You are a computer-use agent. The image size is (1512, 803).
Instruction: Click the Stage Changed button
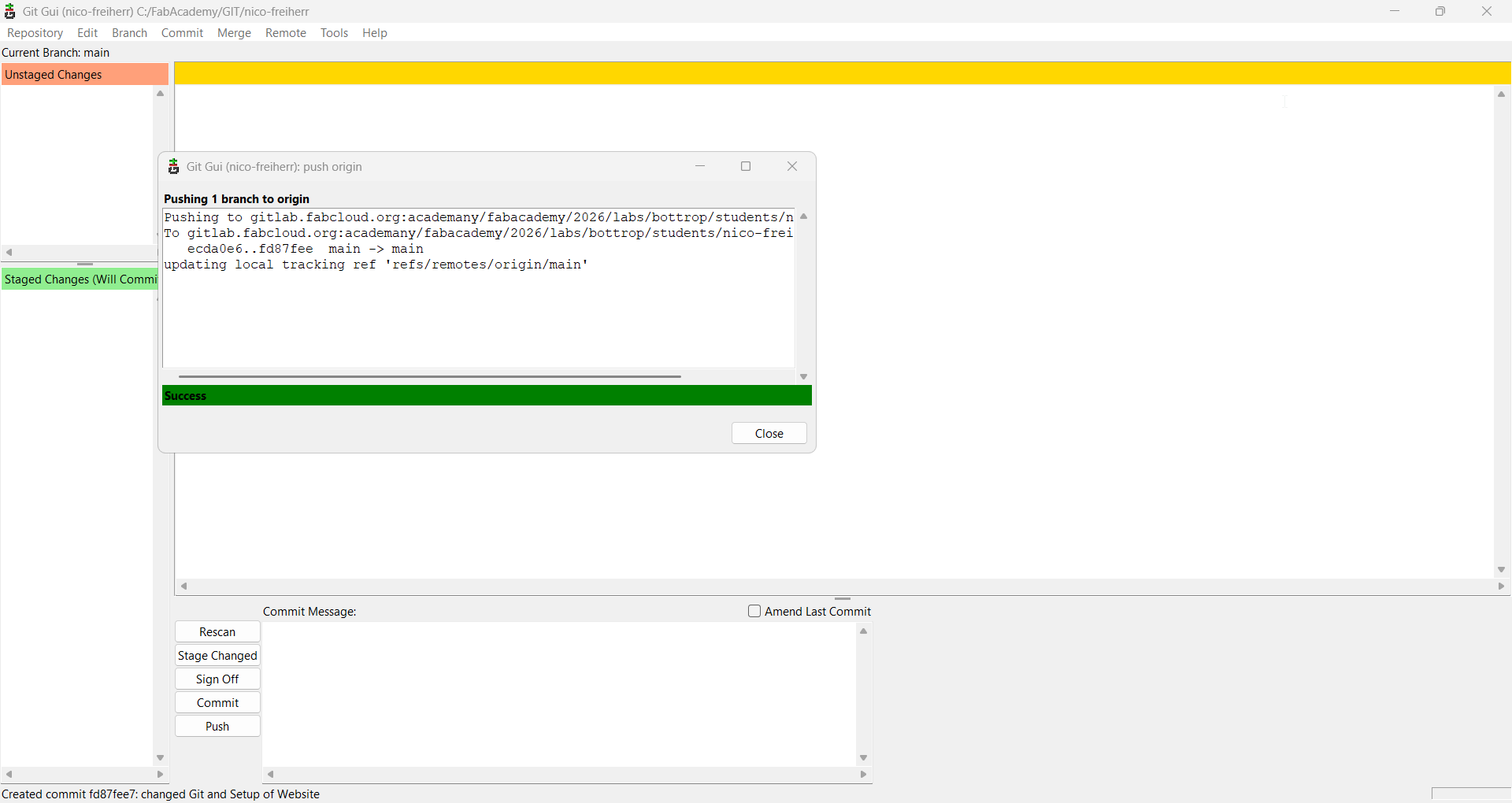[217, 656]
